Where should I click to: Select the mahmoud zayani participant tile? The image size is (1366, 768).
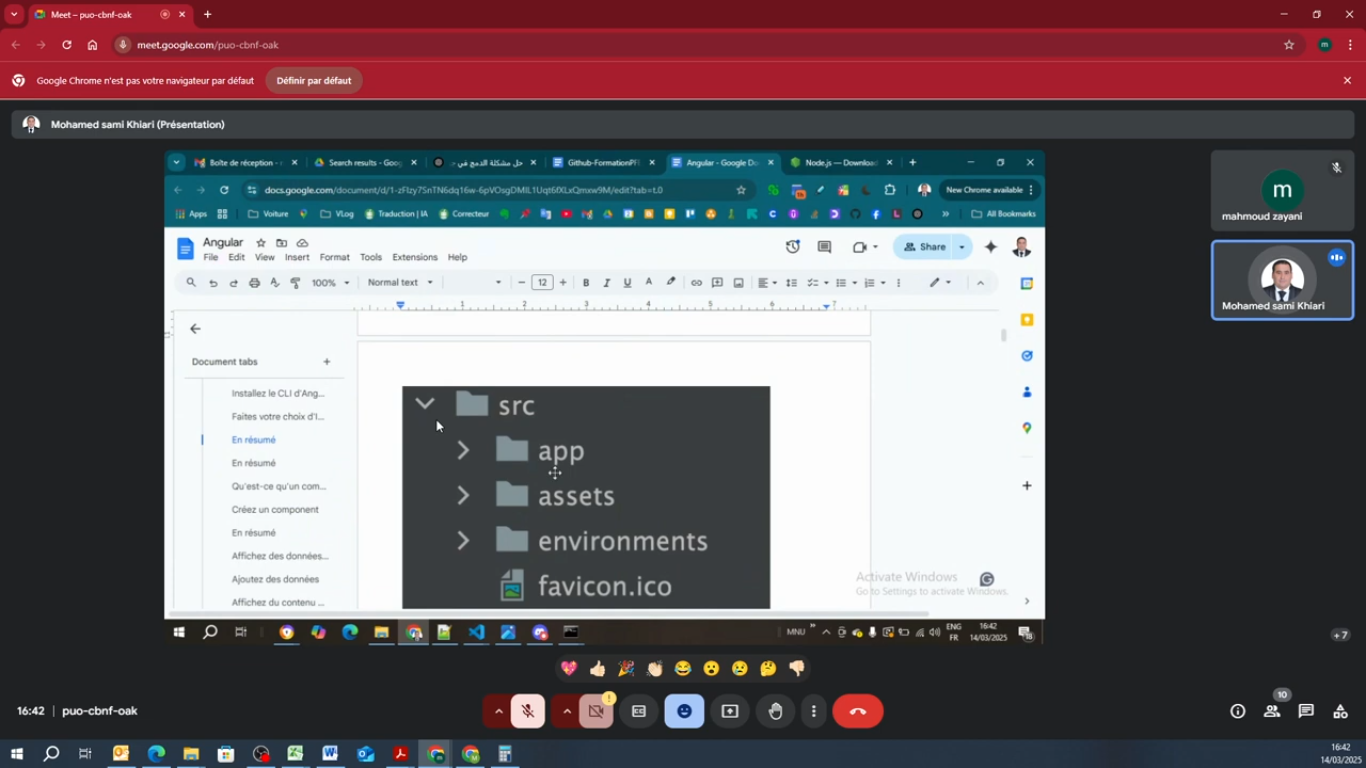1282,190
